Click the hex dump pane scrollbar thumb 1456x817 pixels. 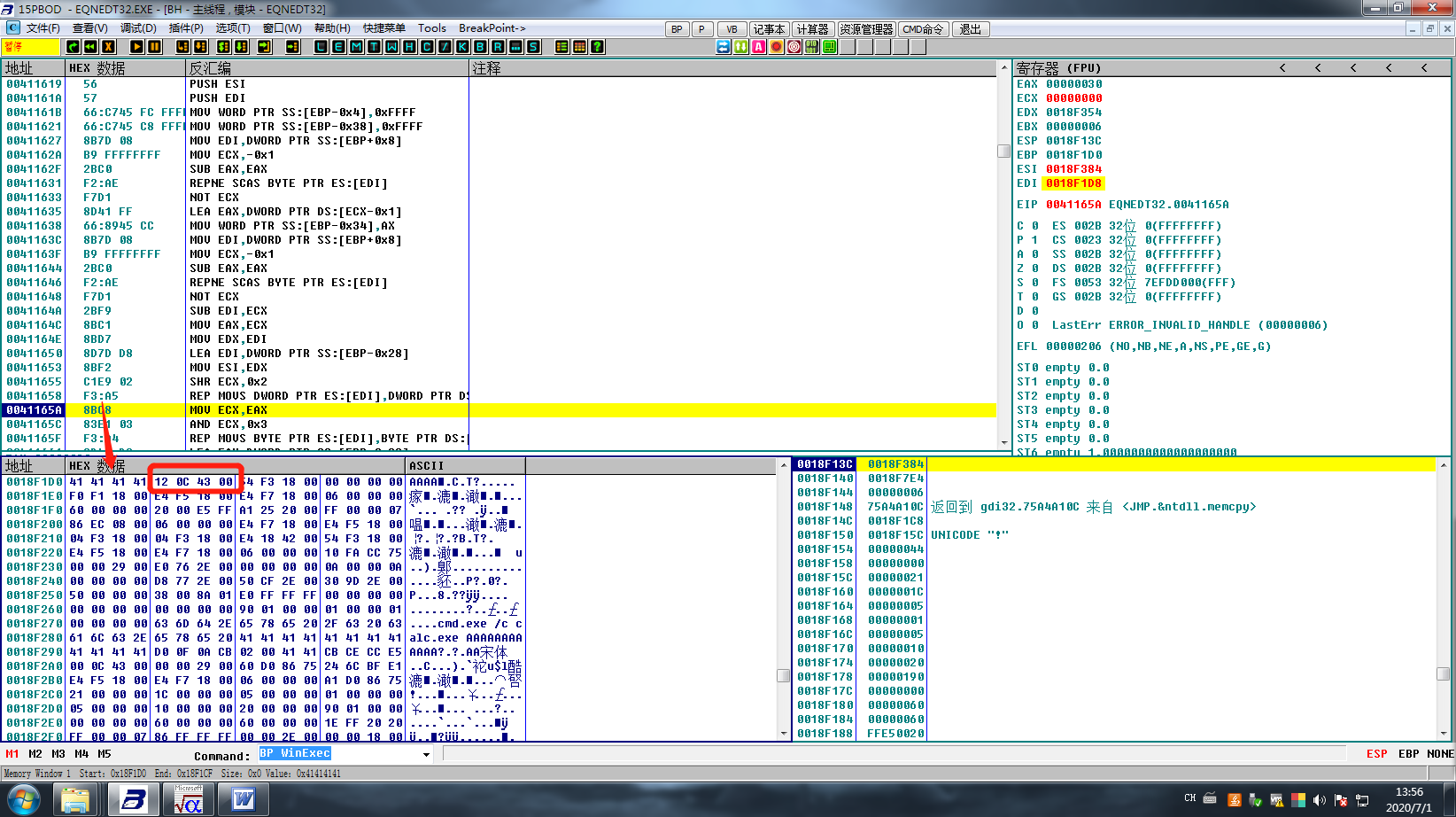pos(783,675)
